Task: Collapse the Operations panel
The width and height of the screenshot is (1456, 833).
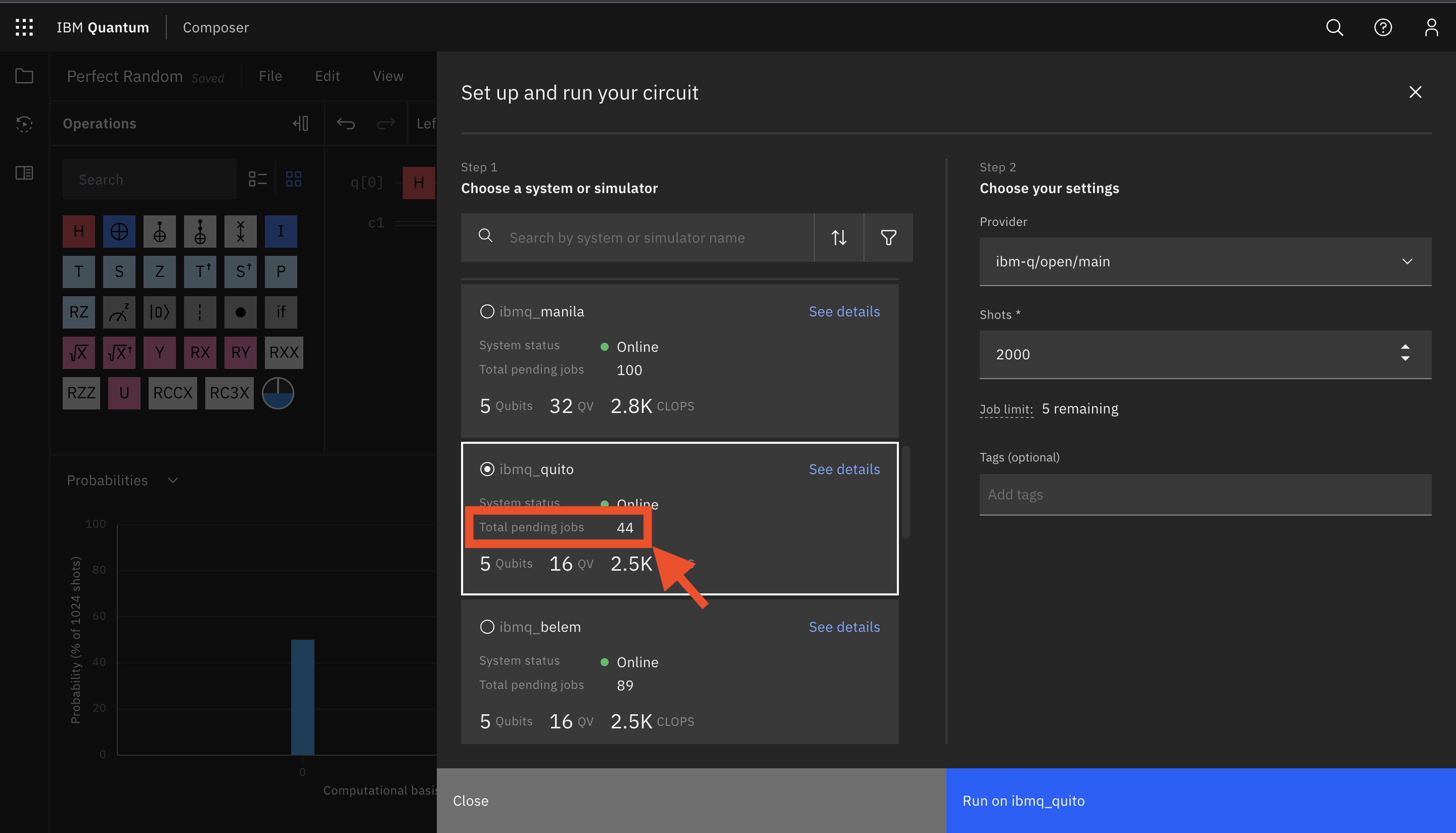Action: [x=301, y=123]
